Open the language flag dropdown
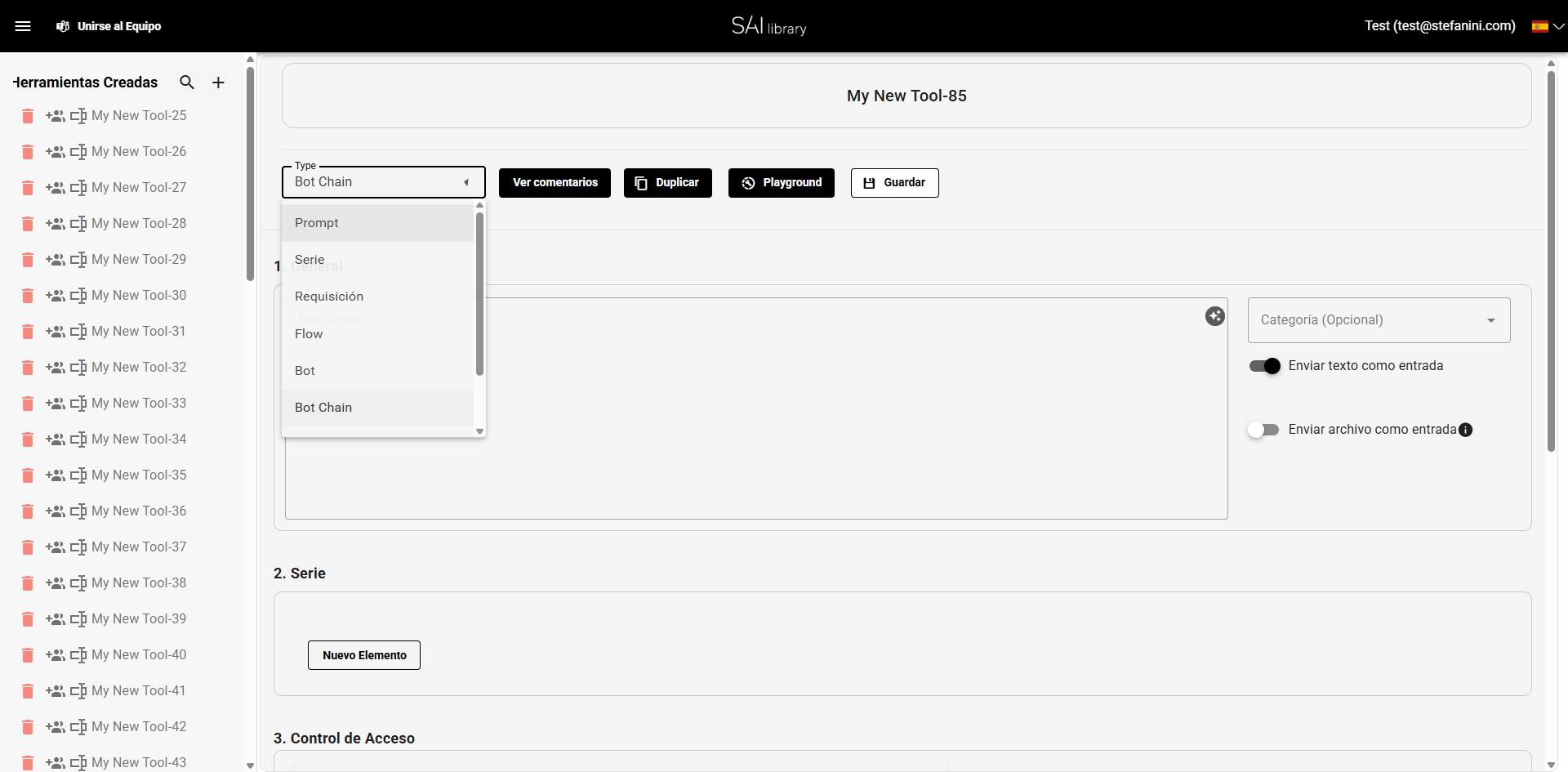The height and width of the screenshot is (772, 1568). click(1548, 26)
